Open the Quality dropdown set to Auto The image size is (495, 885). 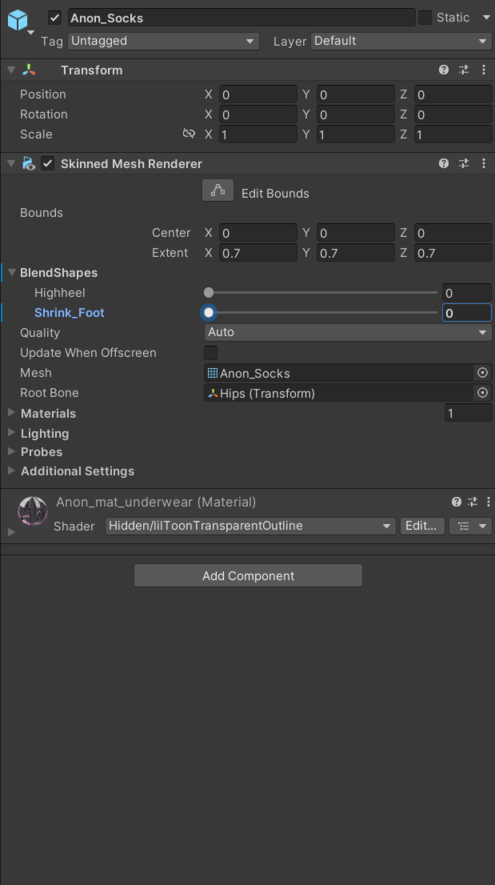[348, 332]
